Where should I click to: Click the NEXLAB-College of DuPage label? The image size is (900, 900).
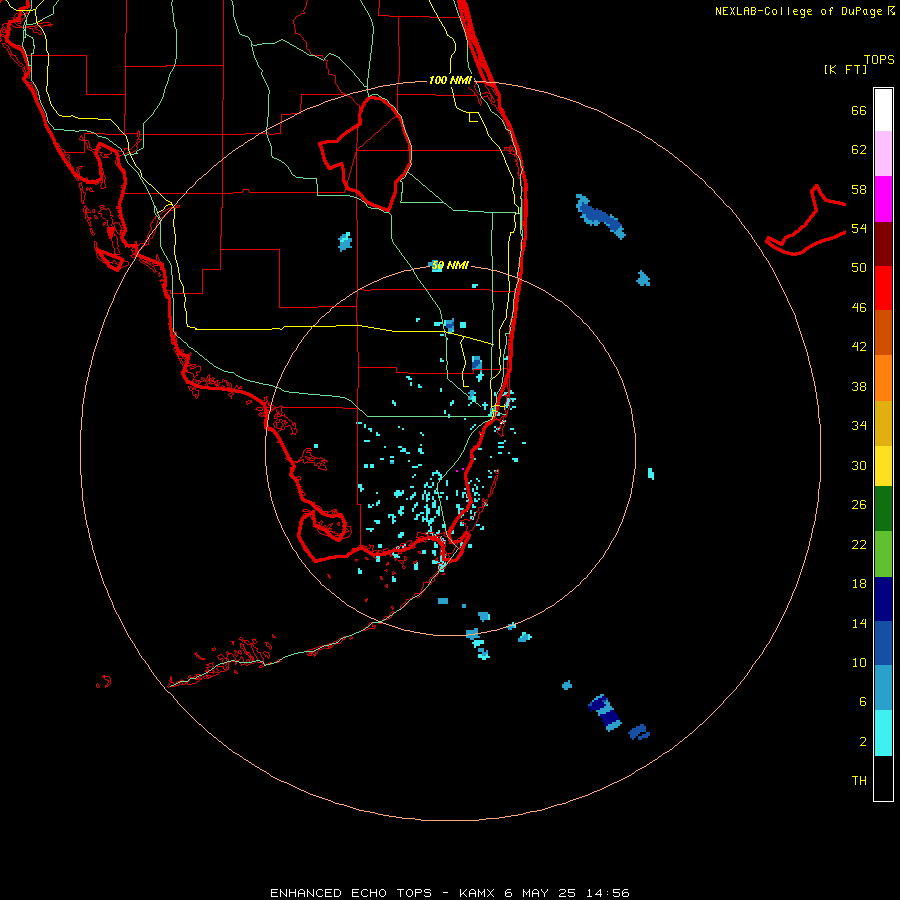coord(798,11)
